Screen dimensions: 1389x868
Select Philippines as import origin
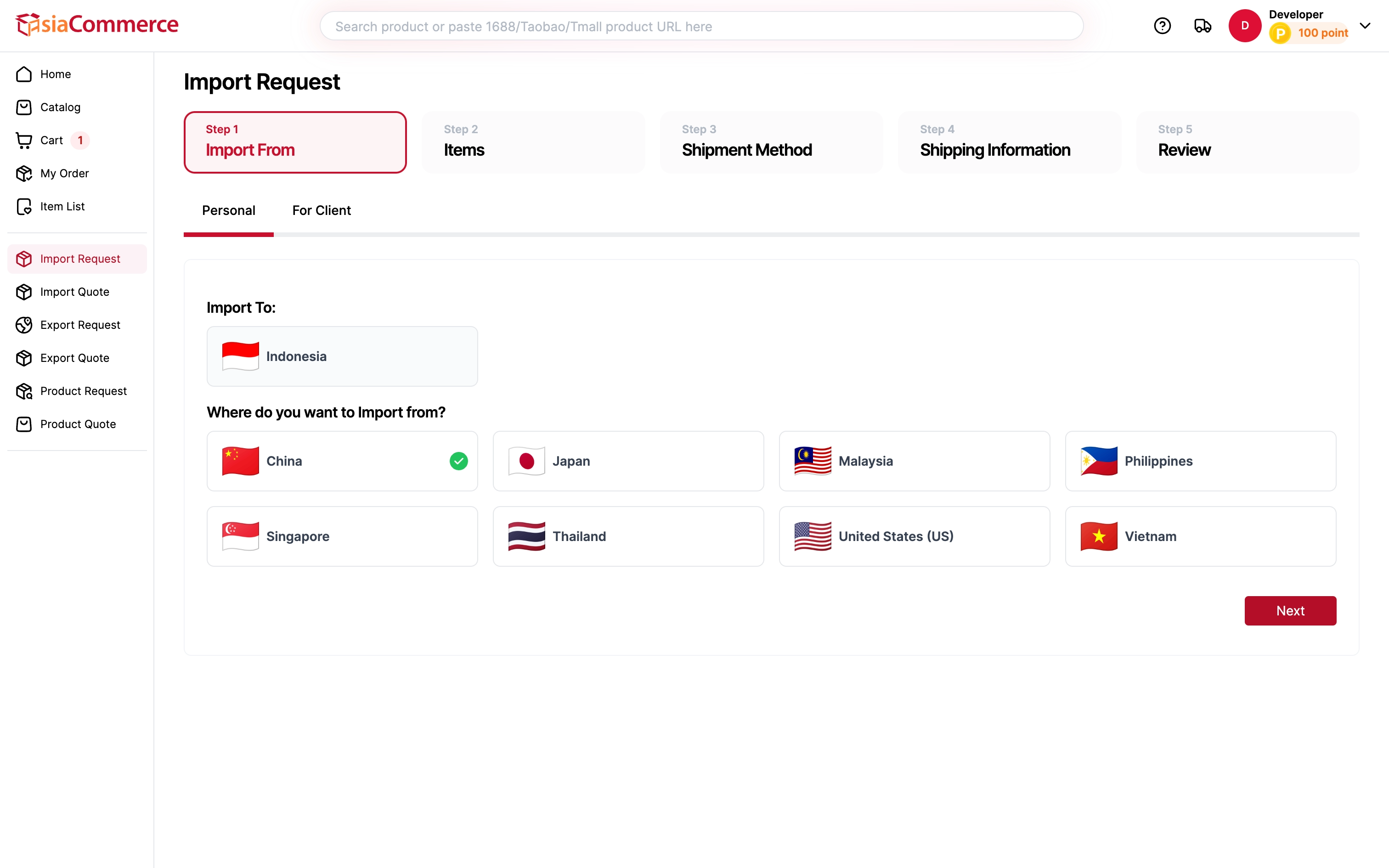point(1201,461)
